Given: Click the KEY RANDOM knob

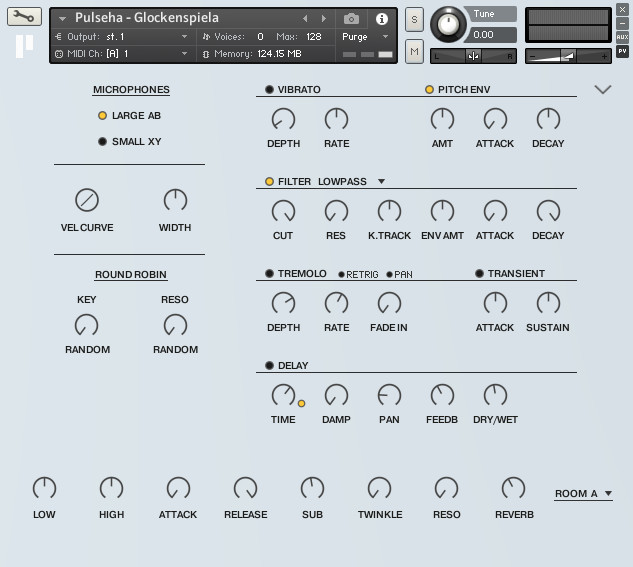Looking at the screenshot, I should point(87,325).
